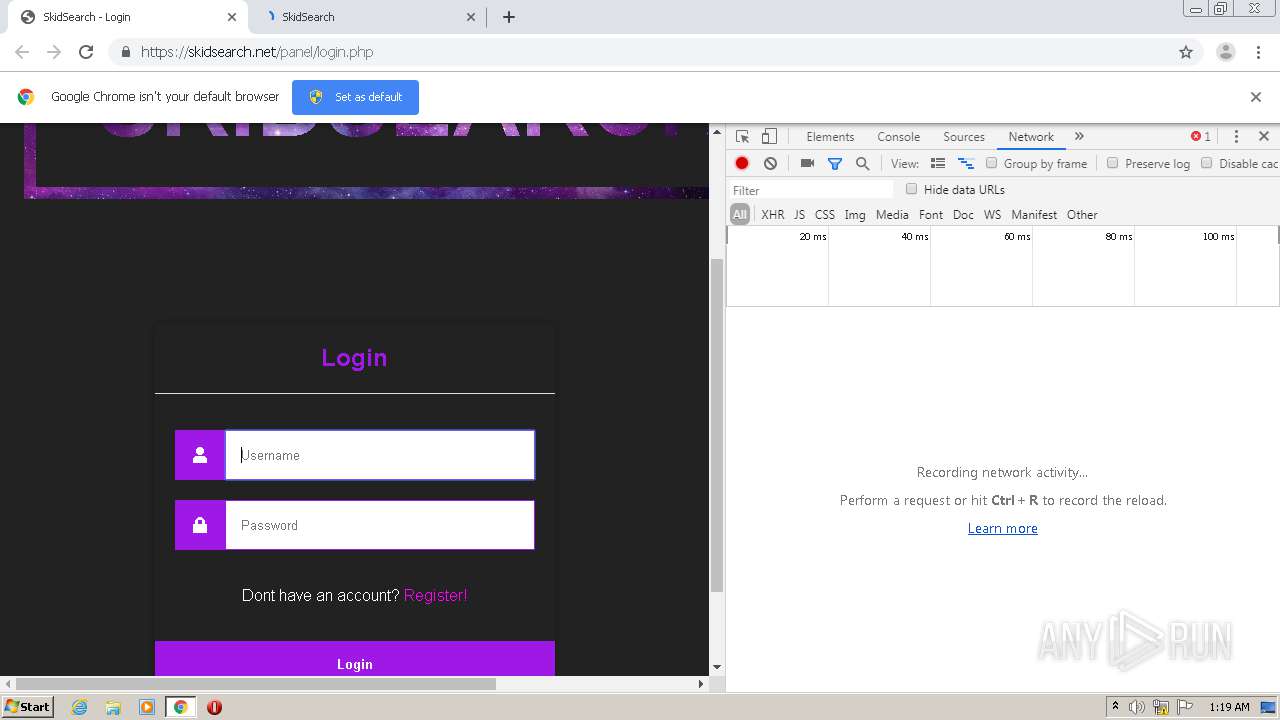Viewport: 1280px width, 720px height.
Task: Enable the Preserve log checkbox
Action: coord(1112,163)
